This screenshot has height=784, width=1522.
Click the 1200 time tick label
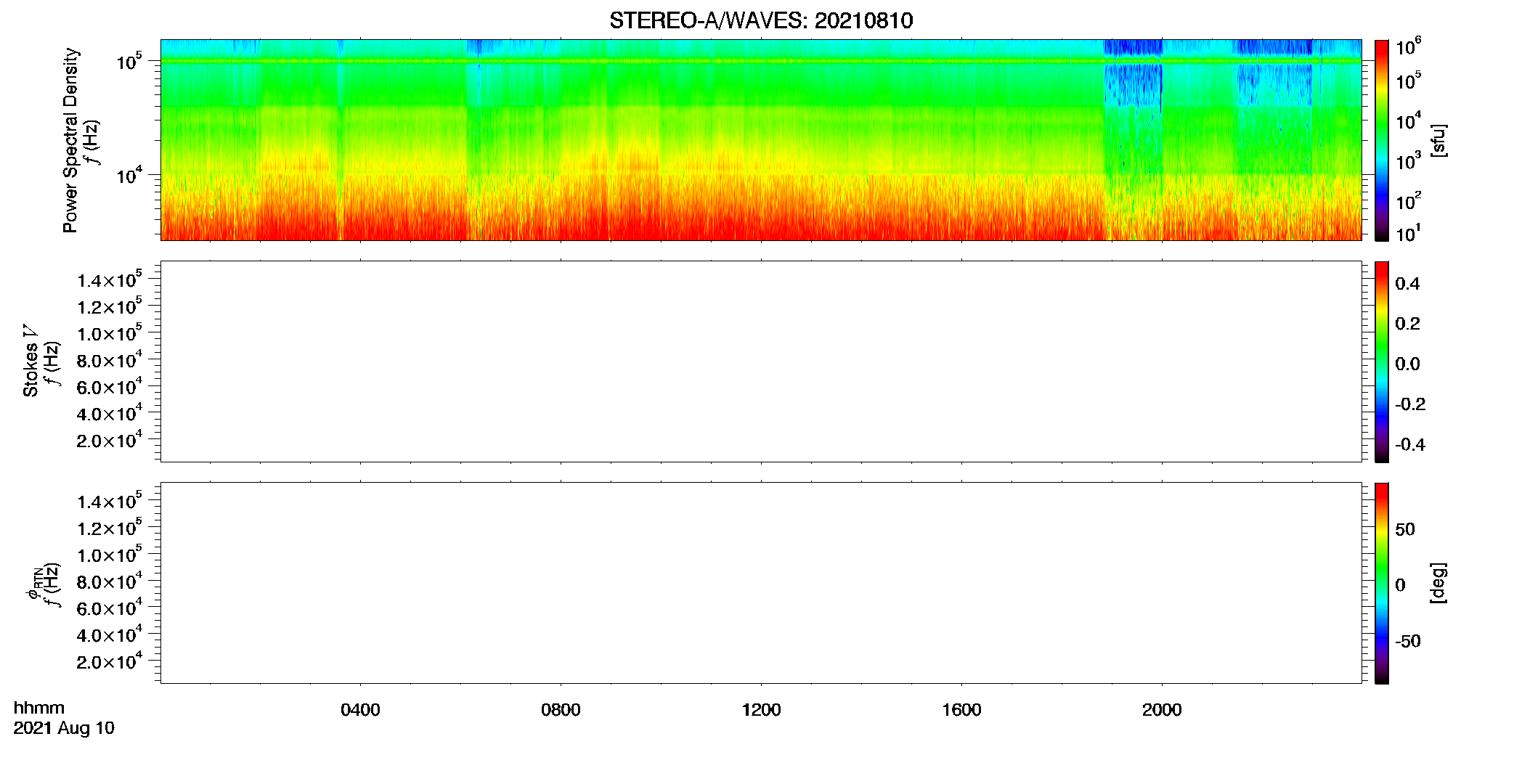coord(761,710)
